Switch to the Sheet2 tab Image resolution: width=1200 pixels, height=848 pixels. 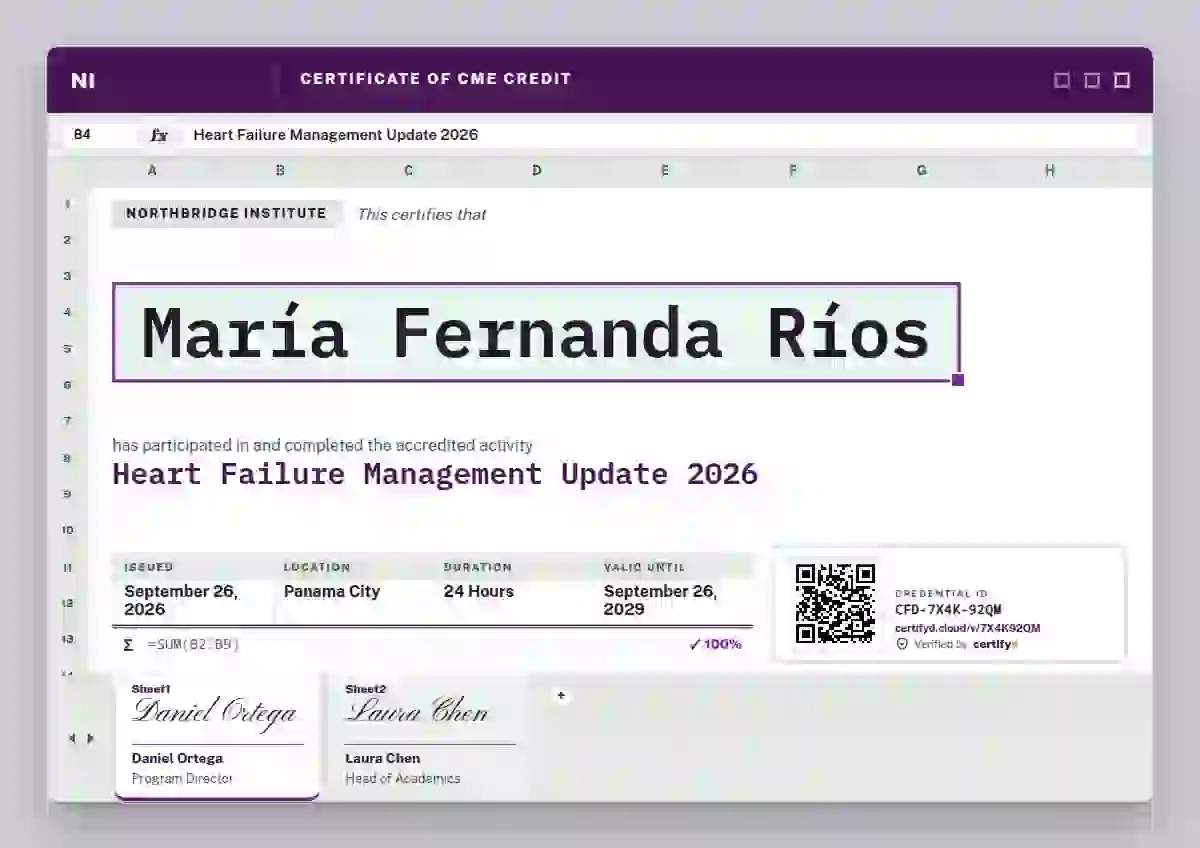(430, 735)
